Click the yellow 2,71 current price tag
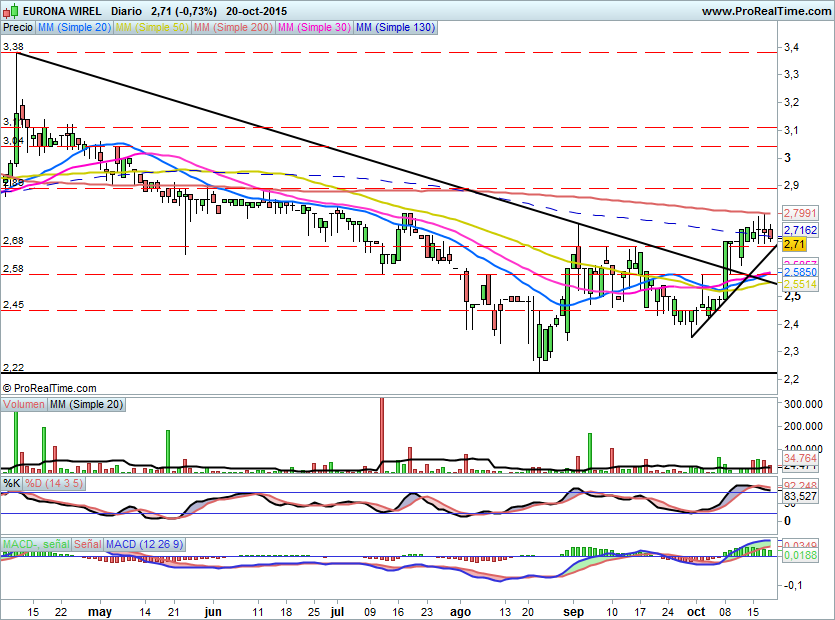835x620 pixels. coord(795,244)
